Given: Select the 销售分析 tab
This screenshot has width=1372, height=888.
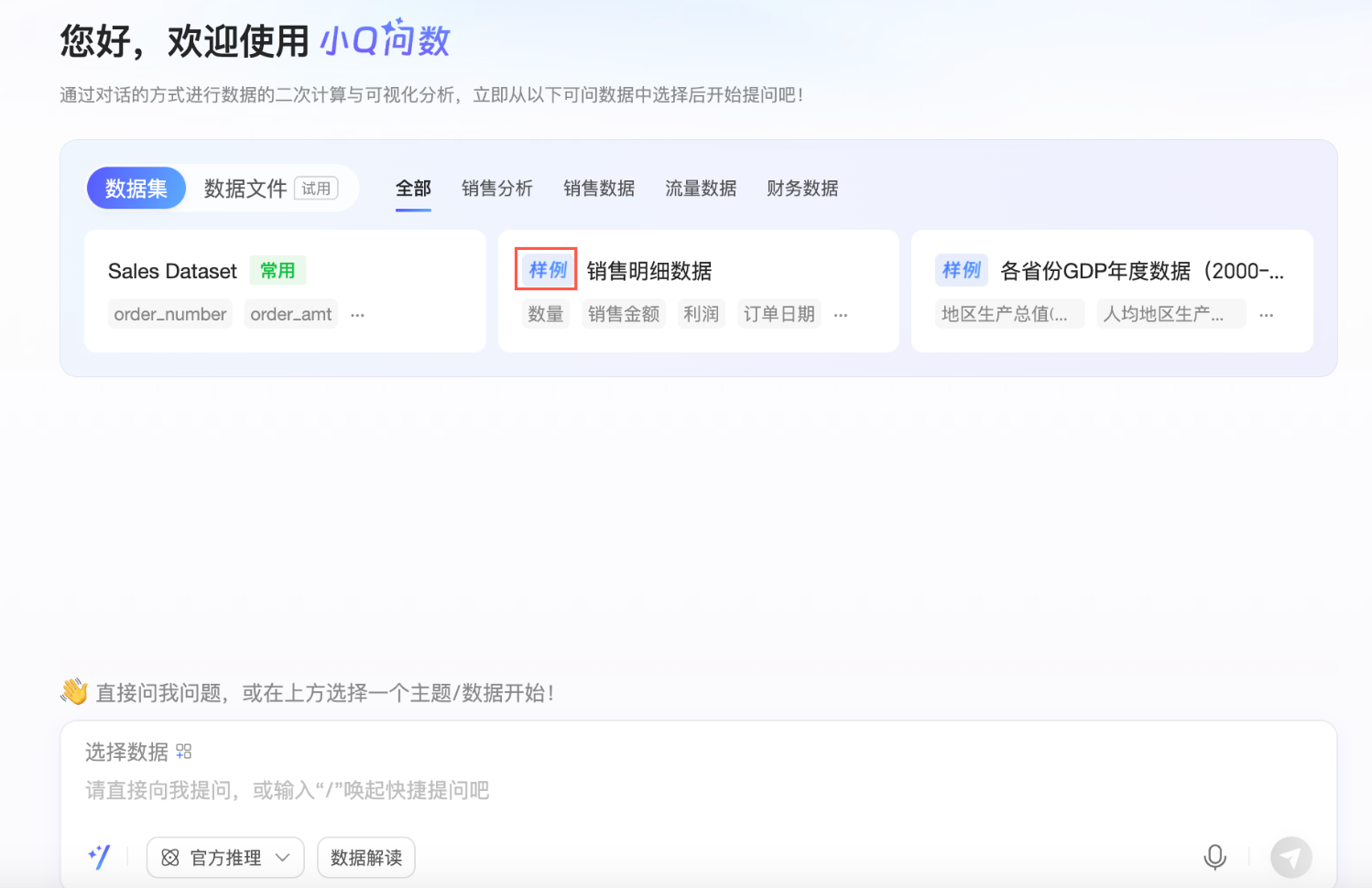Looking at the screenshot, I should coord(497,189).
